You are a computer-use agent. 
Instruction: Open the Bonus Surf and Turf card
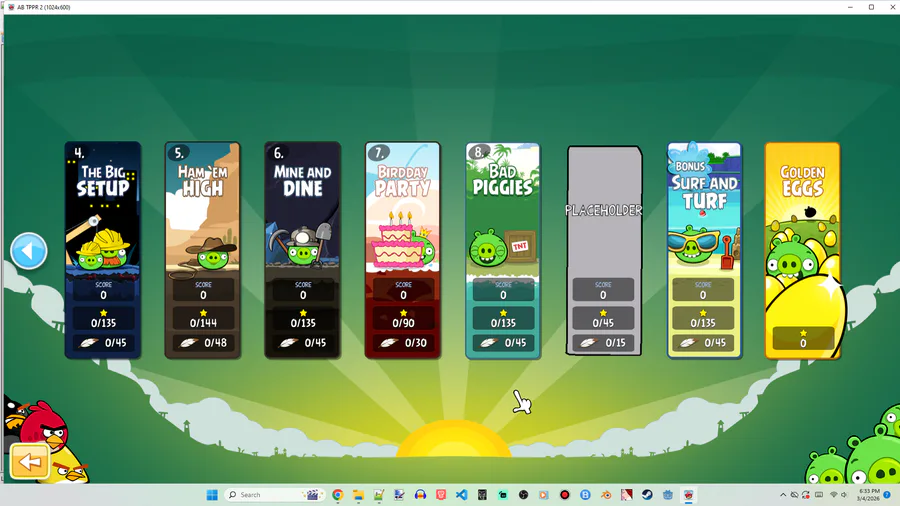704,250
